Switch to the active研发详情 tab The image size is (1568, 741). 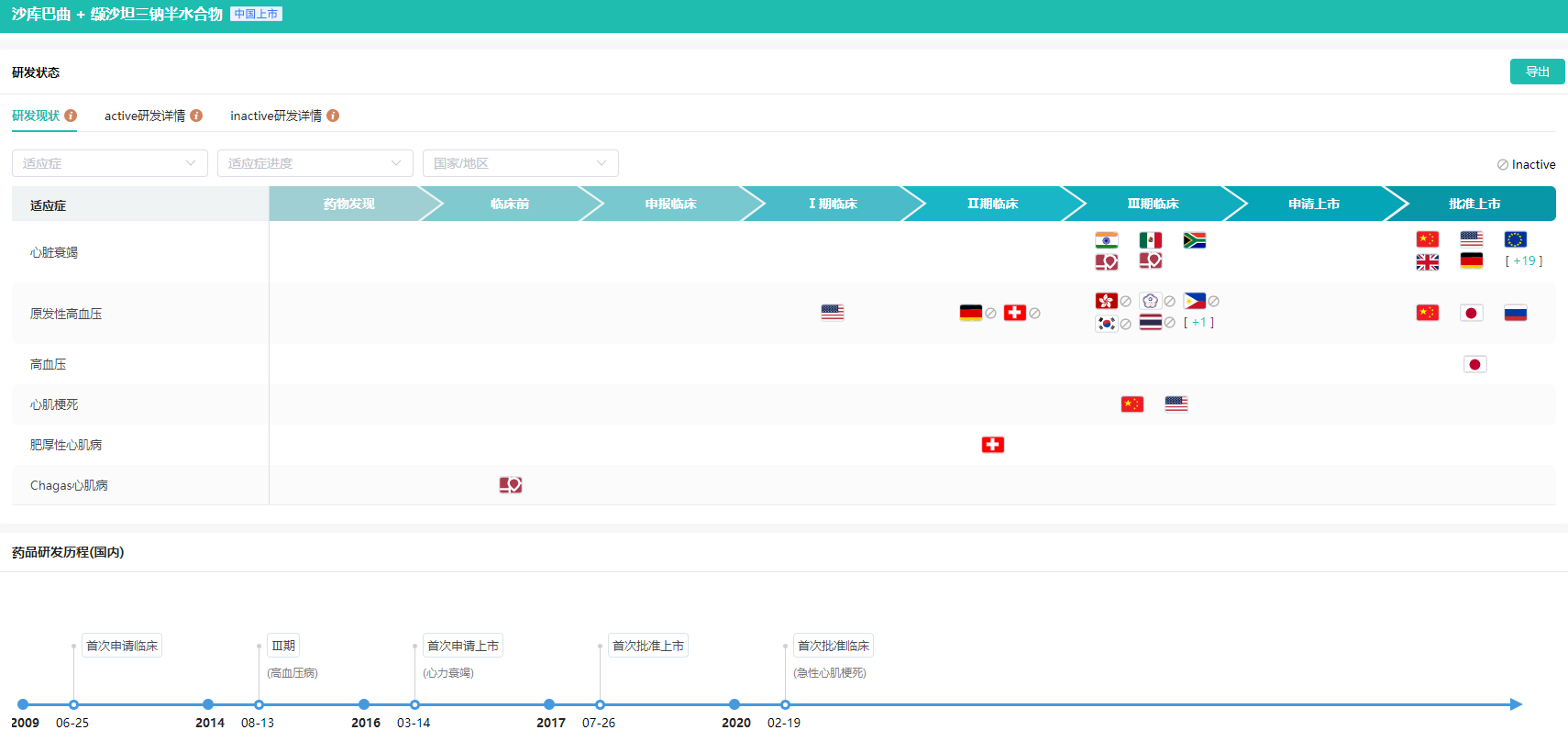pos(145,116)
